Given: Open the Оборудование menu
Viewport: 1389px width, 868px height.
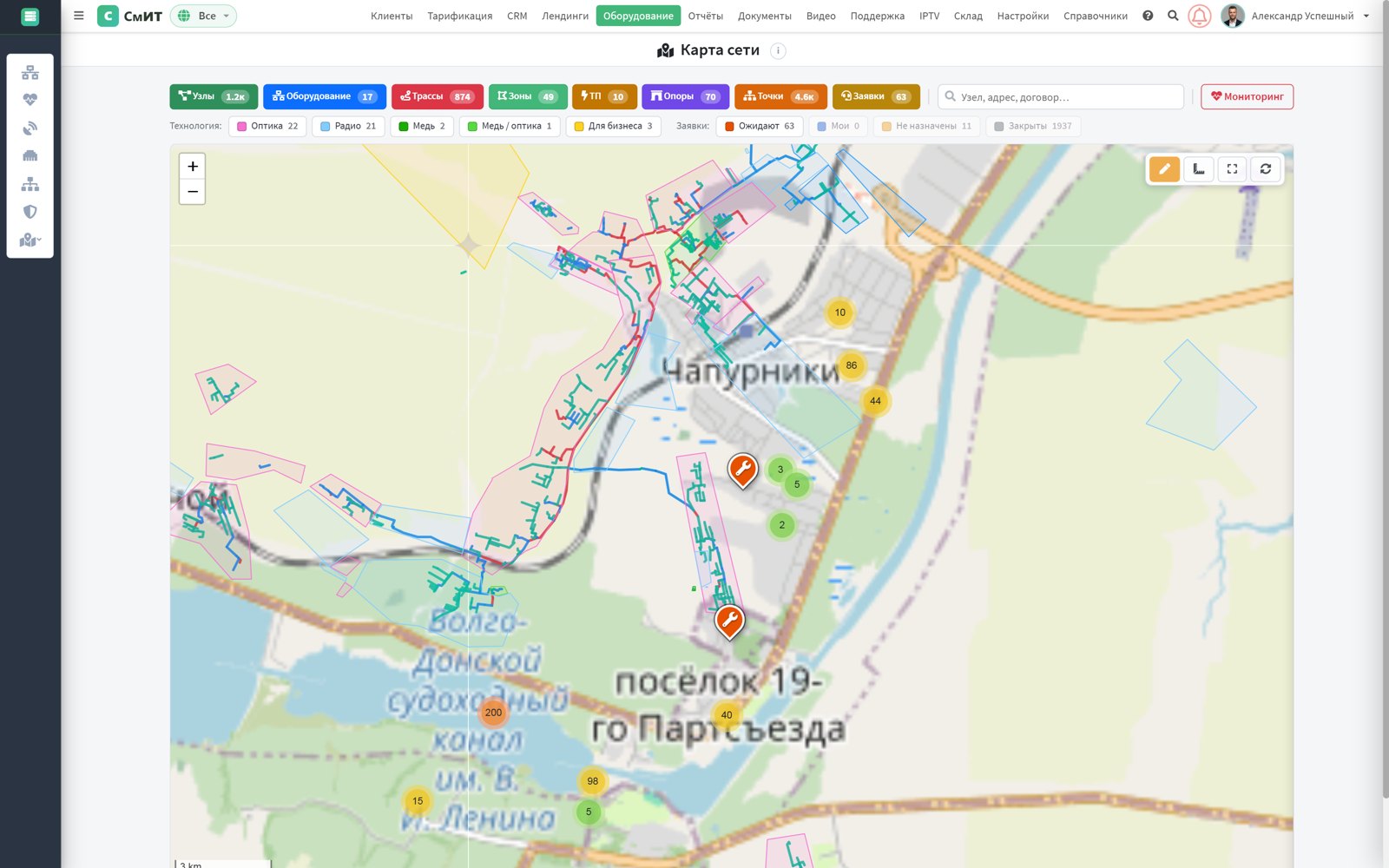Looking at the screenshot, I should point(638,16).
